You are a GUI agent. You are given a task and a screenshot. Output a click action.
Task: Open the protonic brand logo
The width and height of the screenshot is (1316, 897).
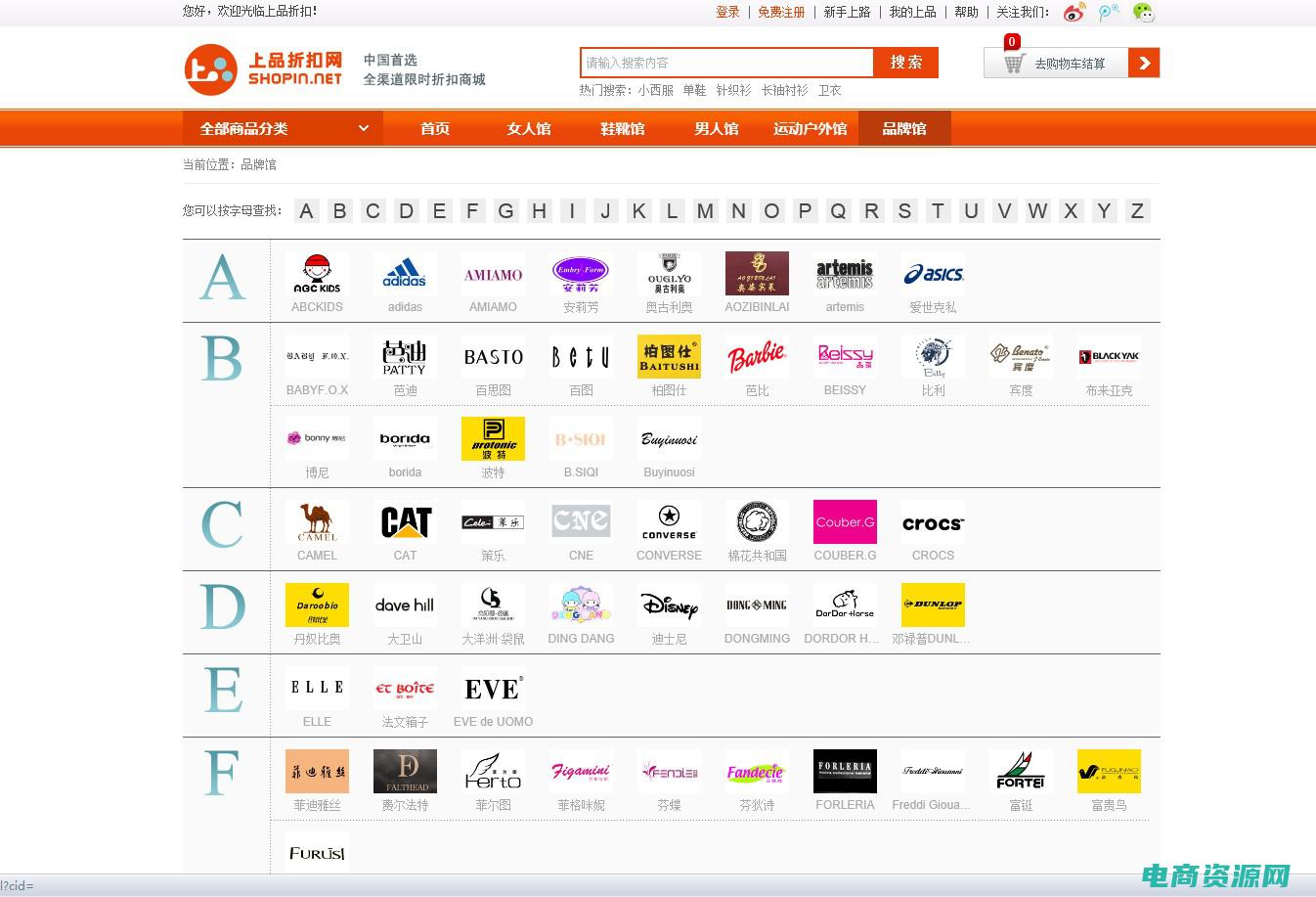[x=493, y=439]
